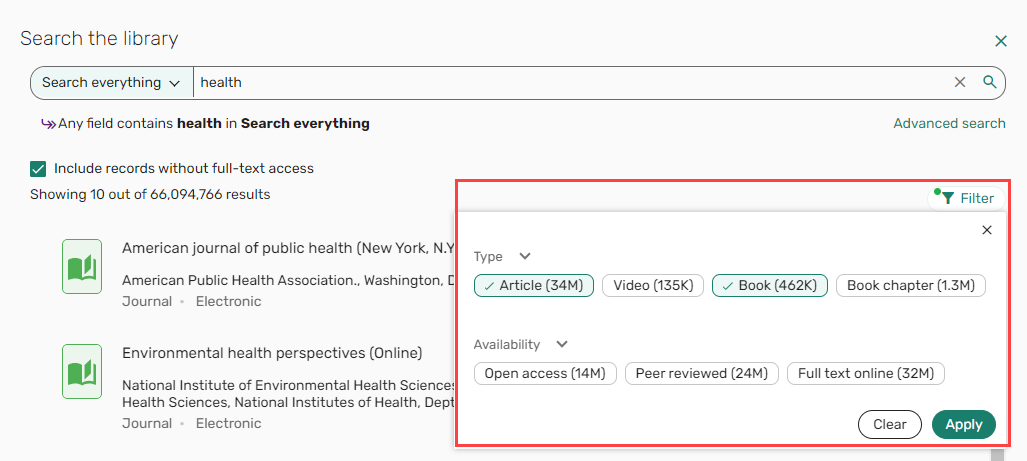Image resolution: width=1027 pixels, height=461 pixels.
Task: Click into the search field containing health
Action: pyautogui.click(x=570, y=83)
